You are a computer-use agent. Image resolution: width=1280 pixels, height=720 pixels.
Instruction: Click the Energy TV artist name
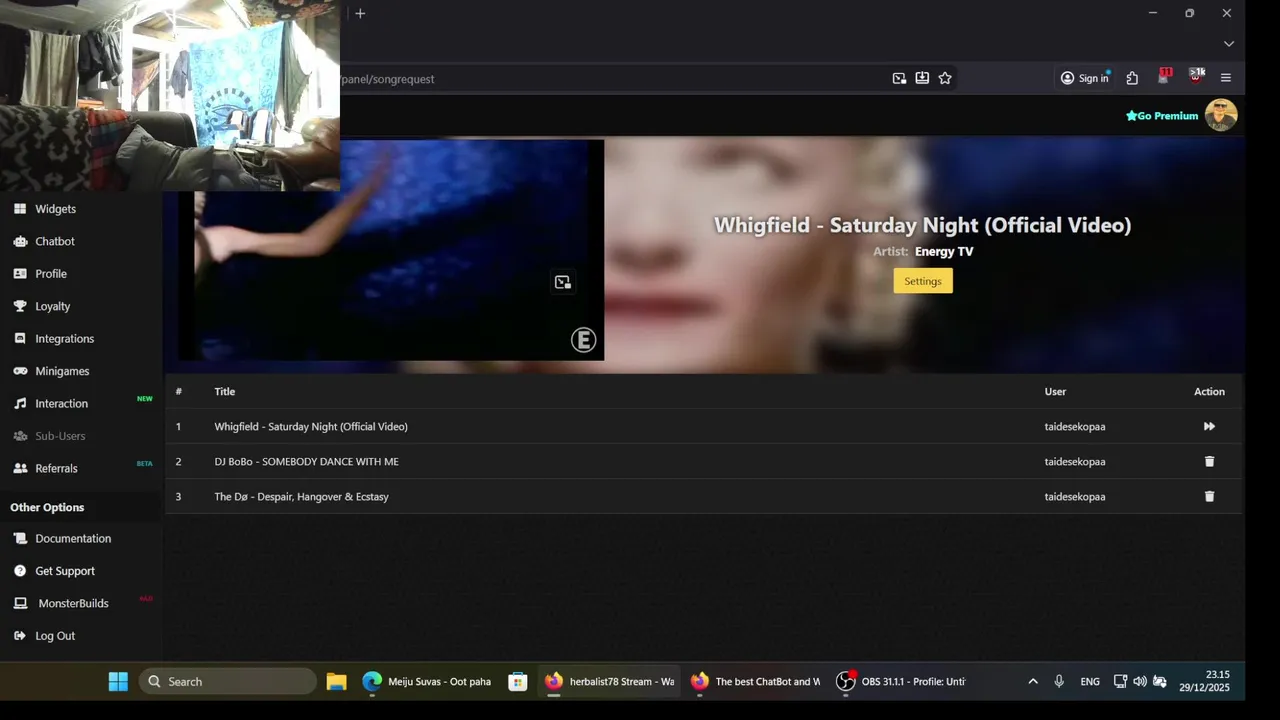944,252
